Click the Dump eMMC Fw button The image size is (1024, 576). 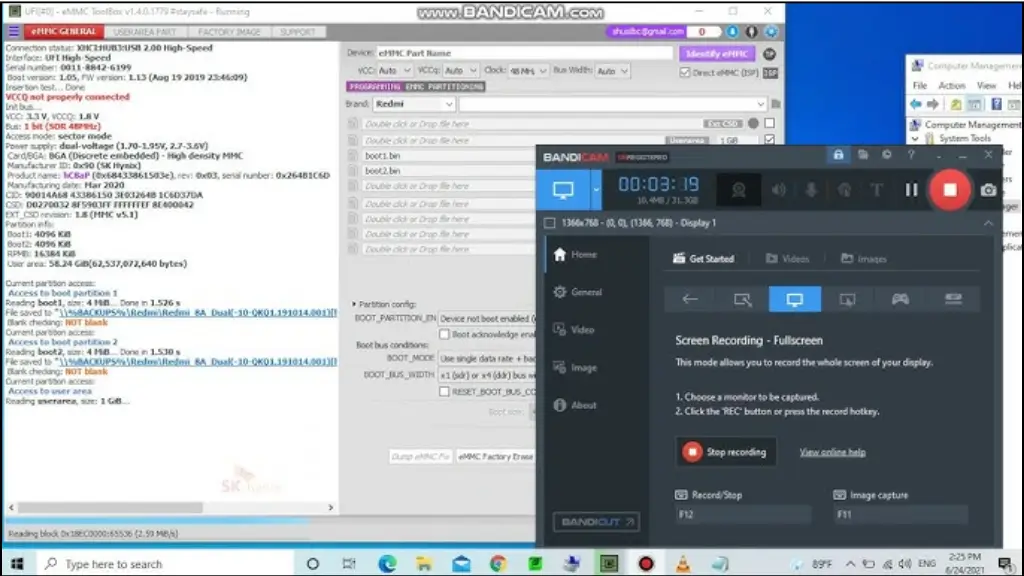pos(421,456)
